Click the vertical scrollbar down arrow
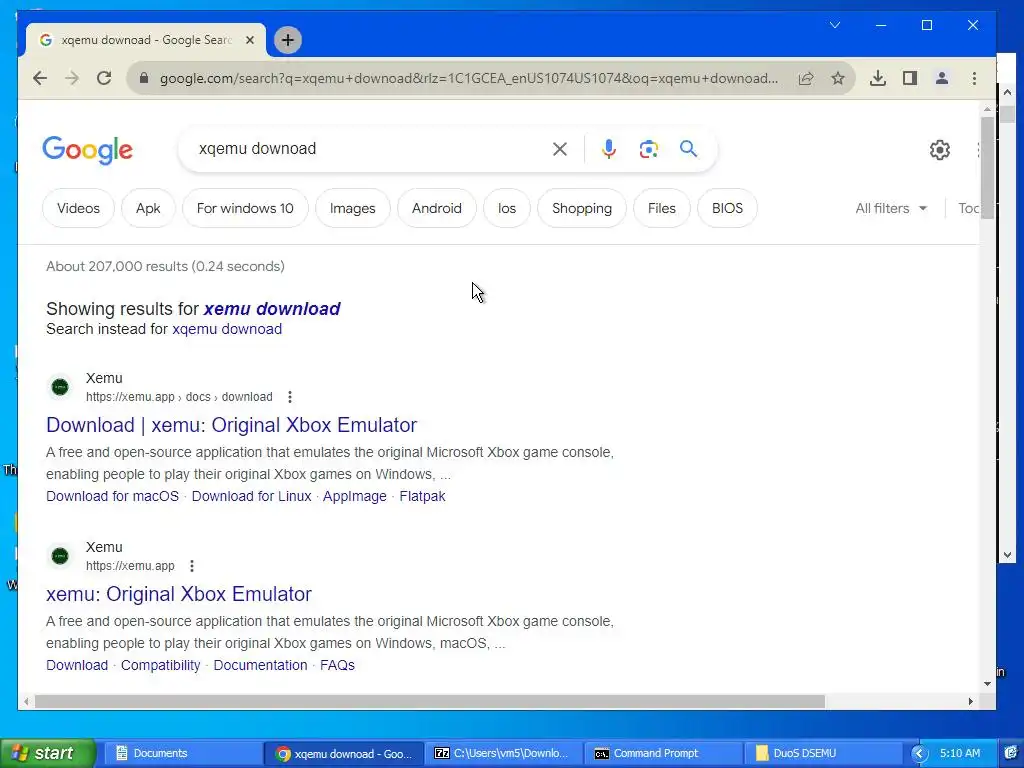 pos(987,684)
